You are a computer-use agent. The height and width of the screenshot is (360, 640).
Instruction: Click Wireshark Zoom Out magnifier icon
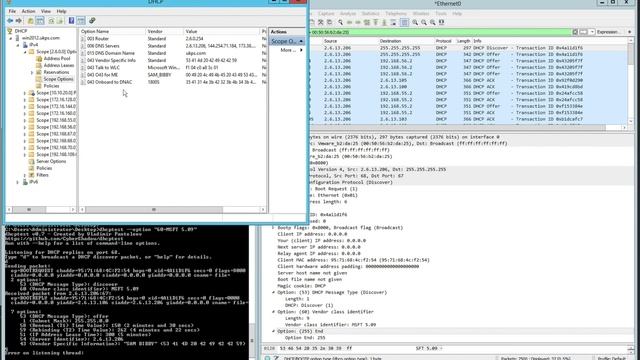(x=424, y=22)
